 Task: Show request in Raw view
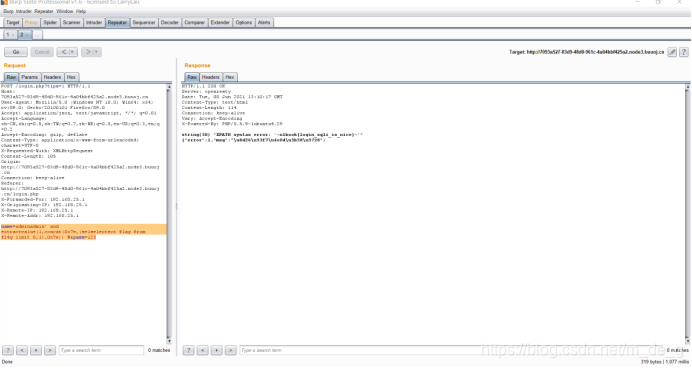(11, 77)
